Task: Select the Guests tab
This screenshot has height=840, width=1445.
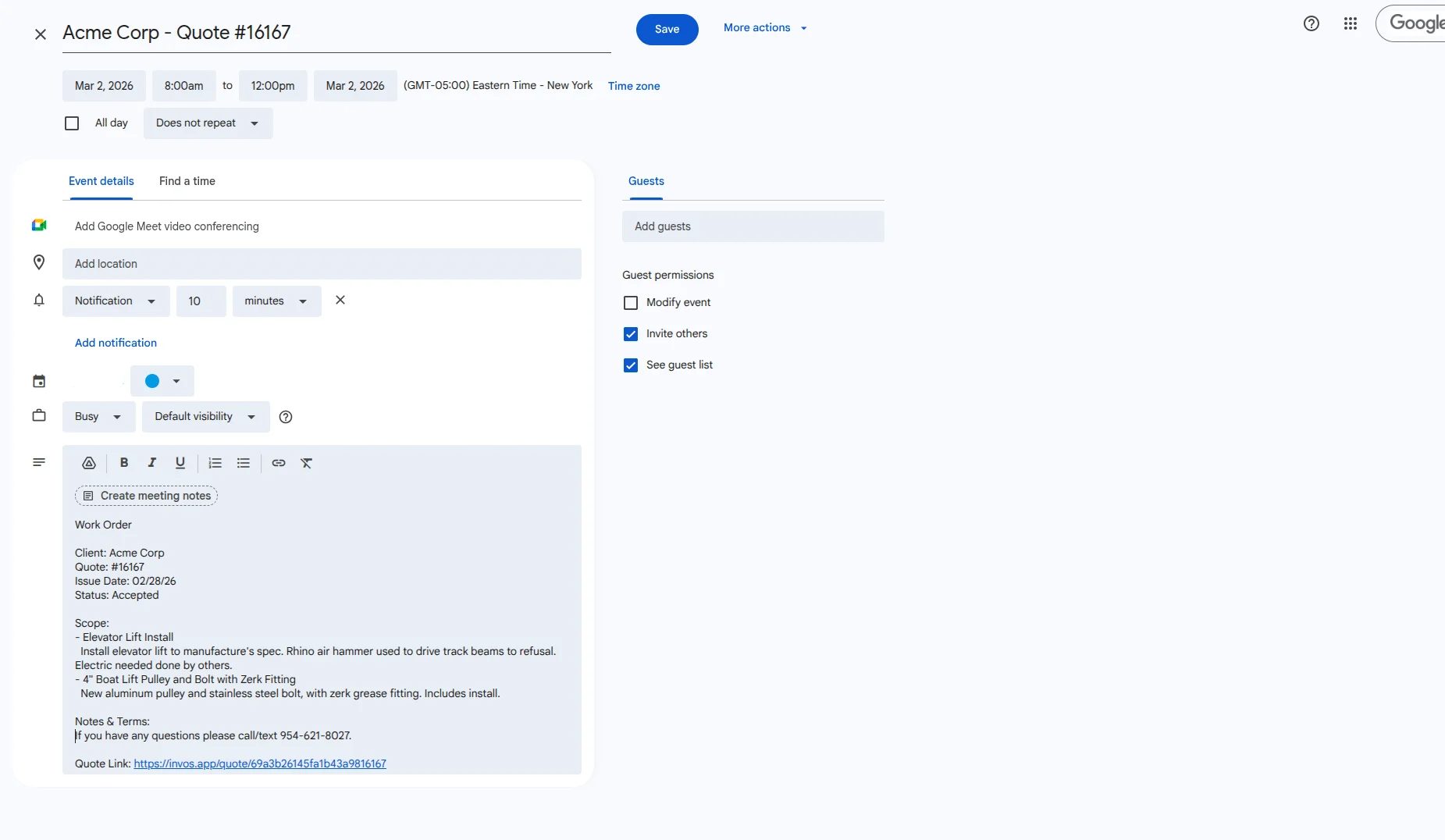Action: tap(646, 181)
